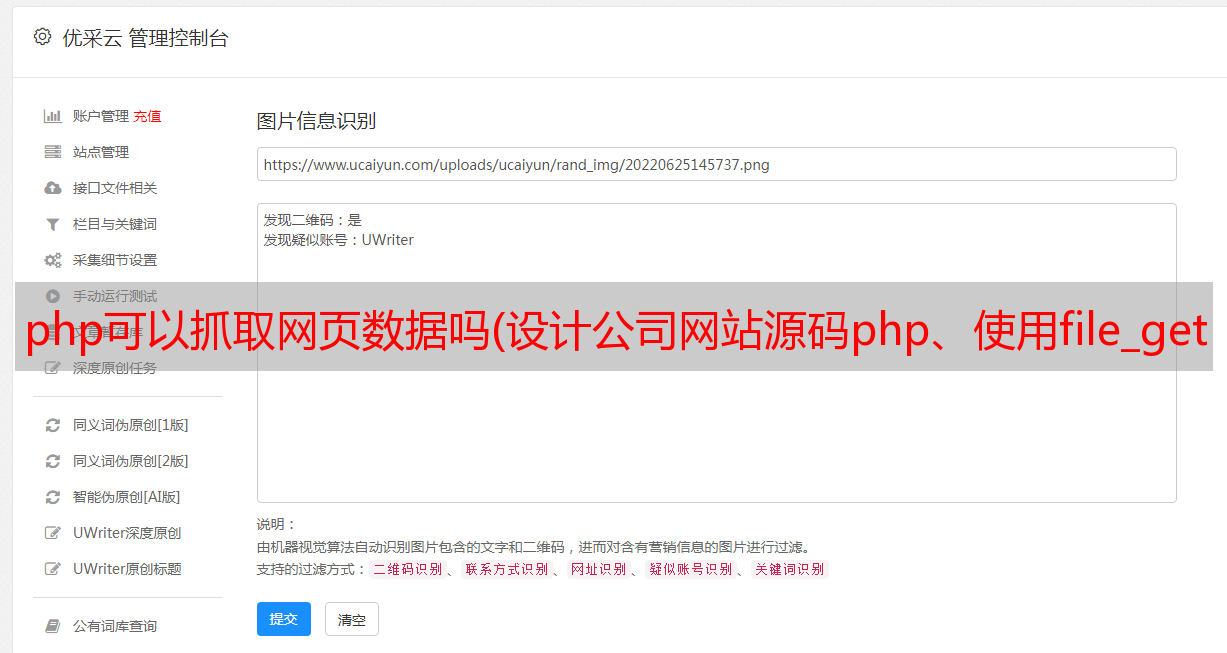Viewport: 1227px width, 653px height.
Task: Click the 二维码识别 filter tag
Action: (x=408, y=569)
